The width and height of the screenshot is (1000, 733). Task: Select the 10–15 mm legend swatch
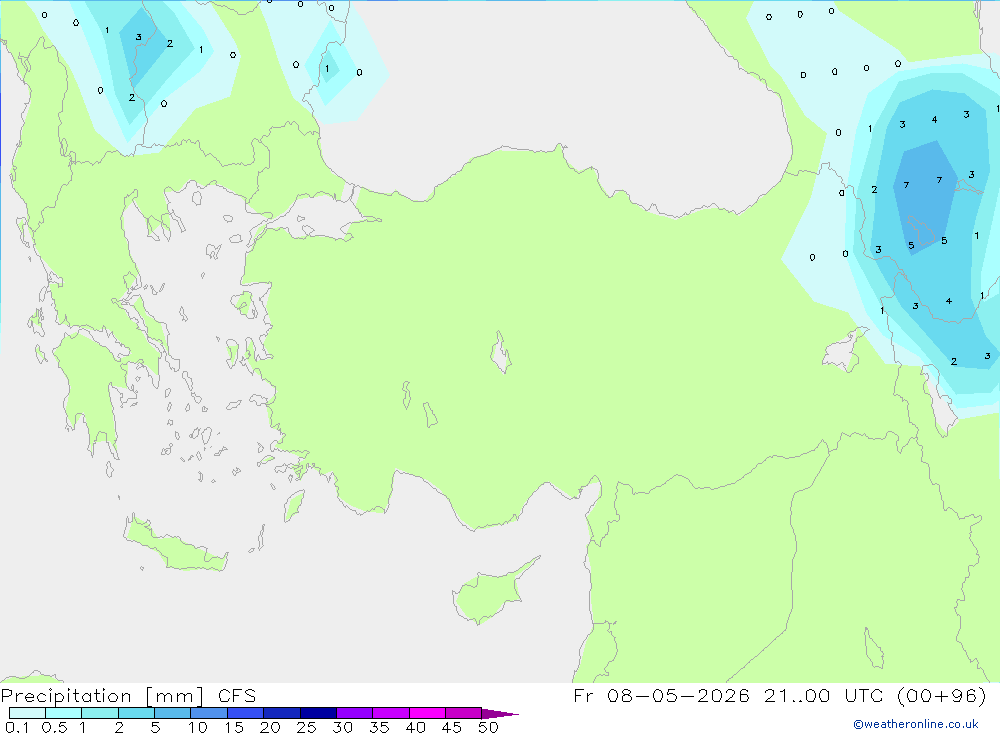click(209, 713)
